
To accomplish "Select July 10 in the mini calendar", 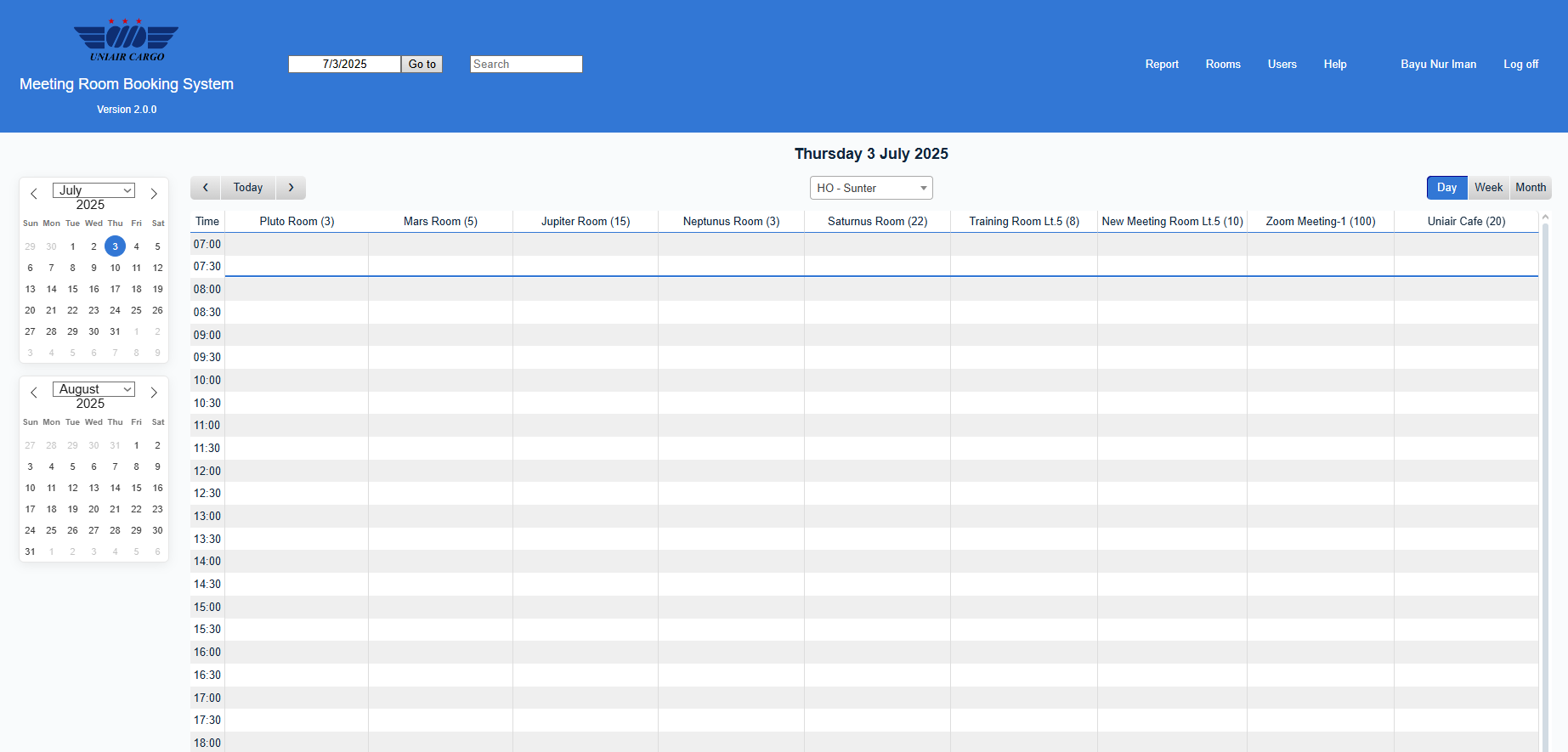I will 115,268.
